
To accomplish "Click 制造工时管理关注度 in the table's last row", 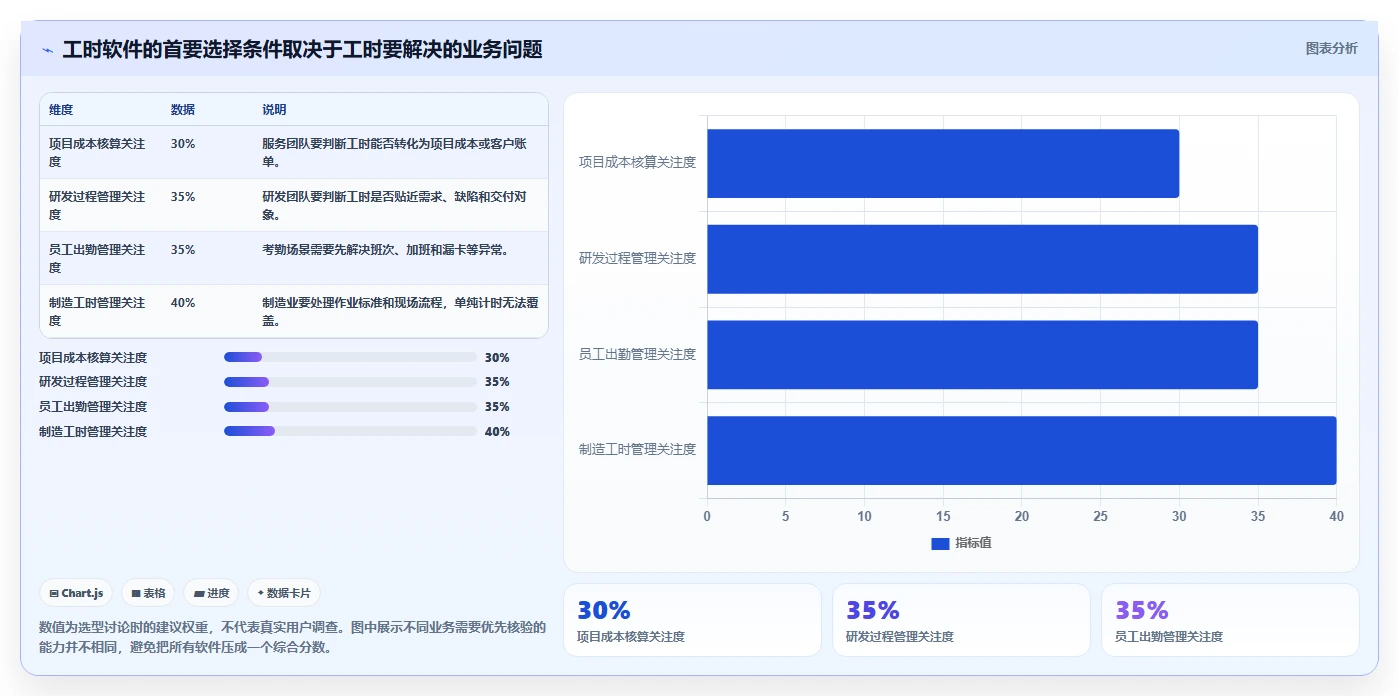I will click(x=97, y=312).
